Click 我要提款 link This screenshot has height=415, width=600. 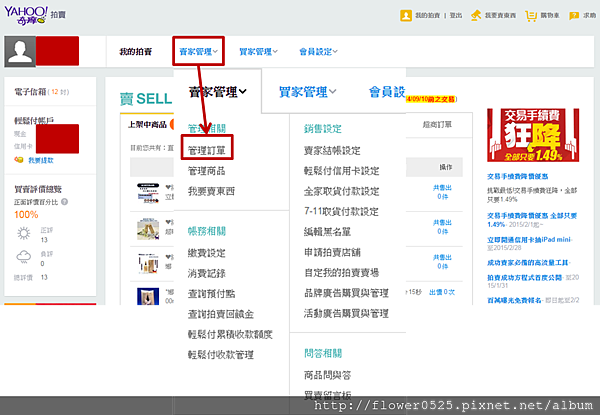pos(41,160)
